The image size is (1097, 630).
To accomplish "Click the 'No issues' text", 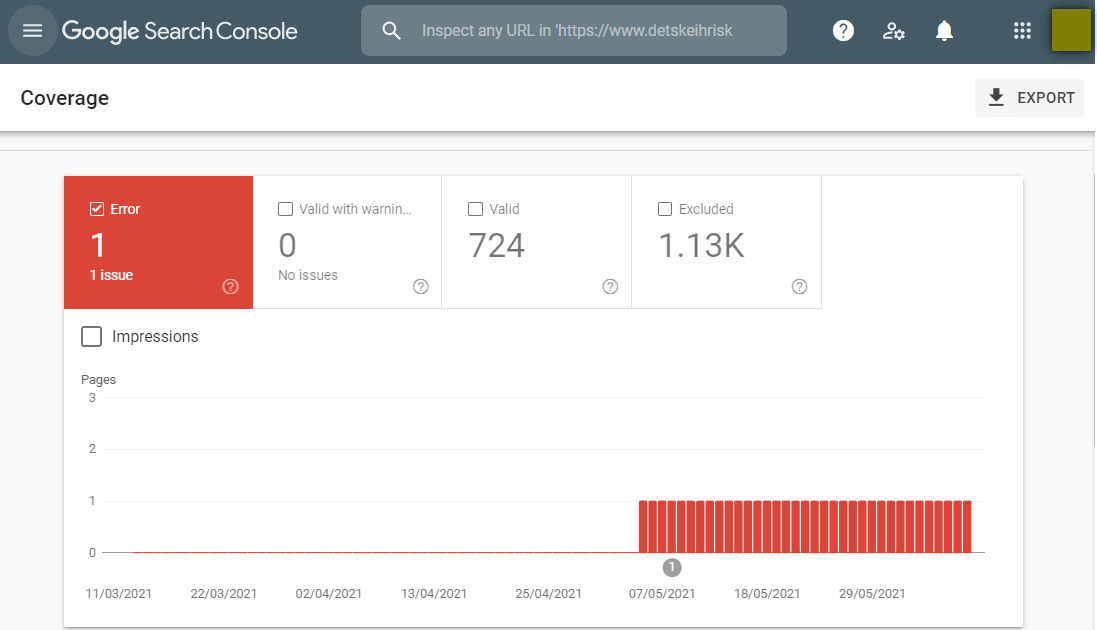I will point(308,275).
